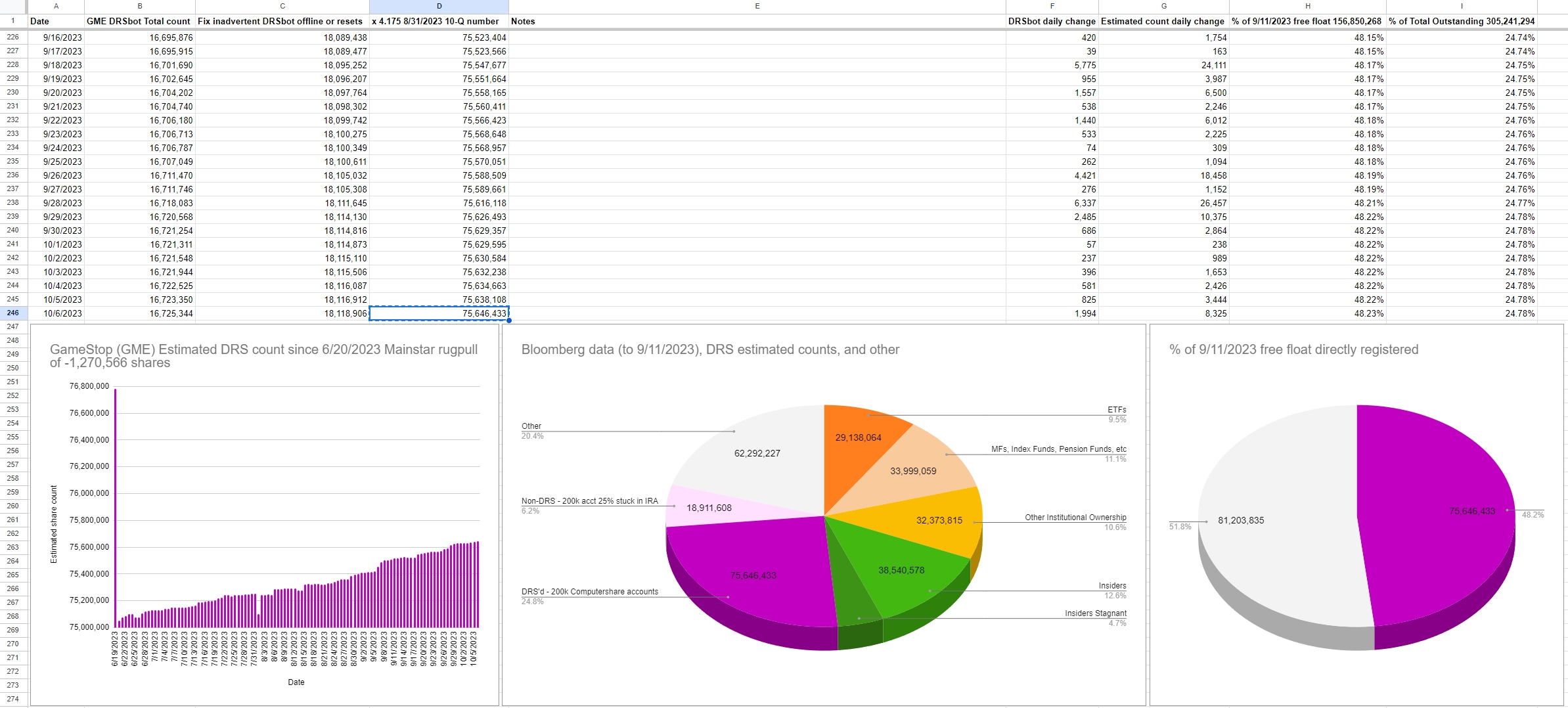
Task: Click date cell 9/16/2023
Action: tap(56, 37)
